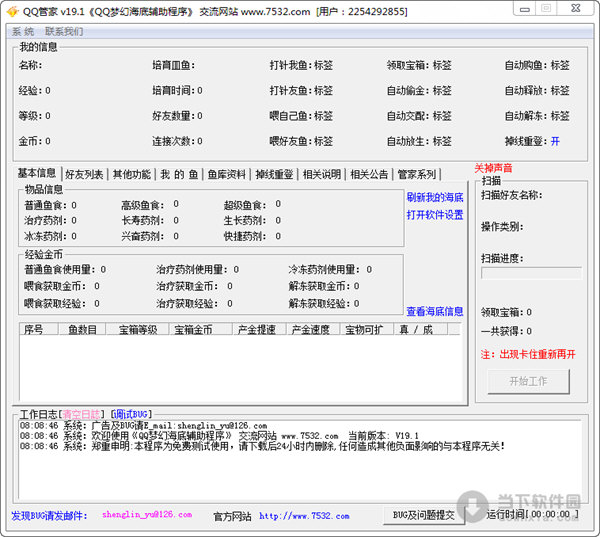600x537 pixels.
Task: Click the 调试BUG link
Action: click(x=131, y=414)
